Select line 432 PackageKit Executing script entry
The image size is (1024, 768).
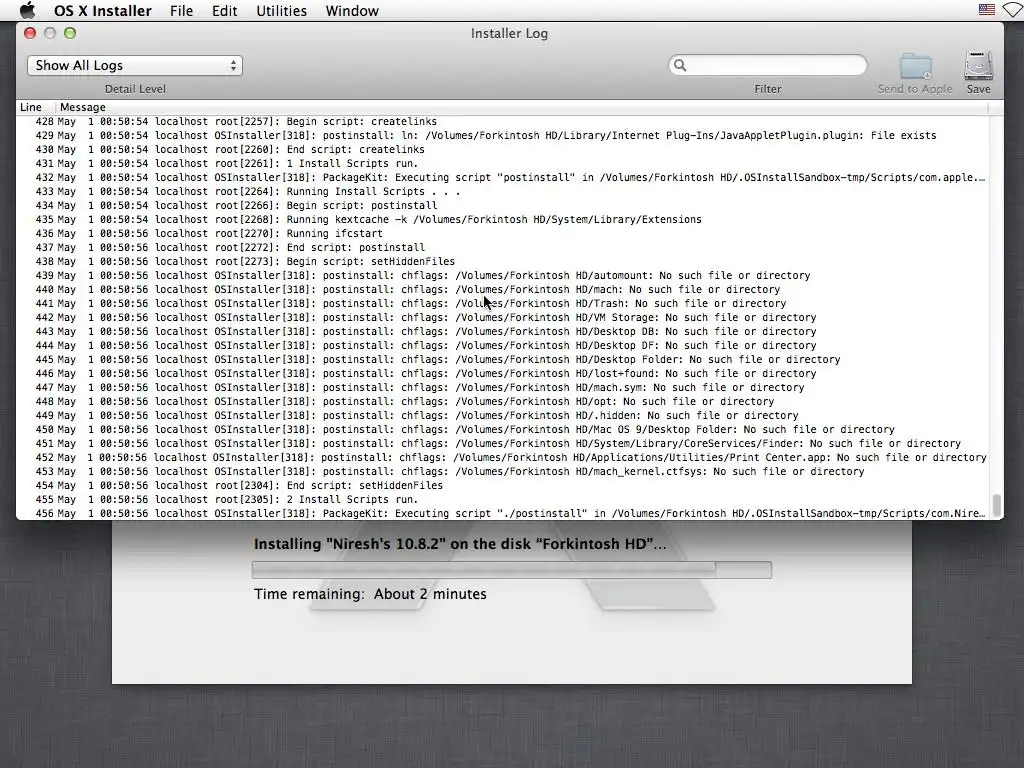(x=503, y=178)
